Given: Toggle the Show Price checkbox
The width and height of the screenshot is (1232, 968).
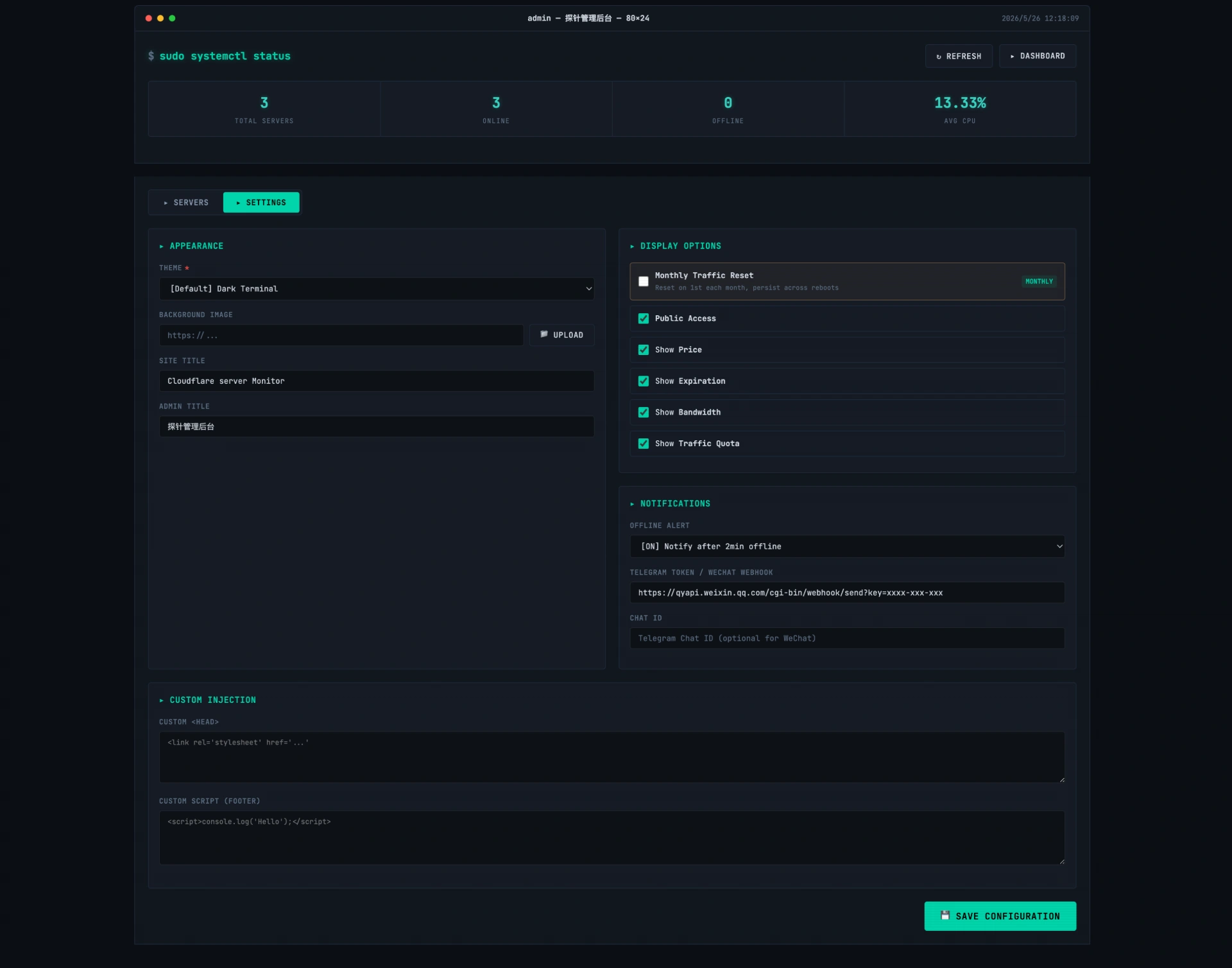Looking at the screenshot, I should 644,350.
